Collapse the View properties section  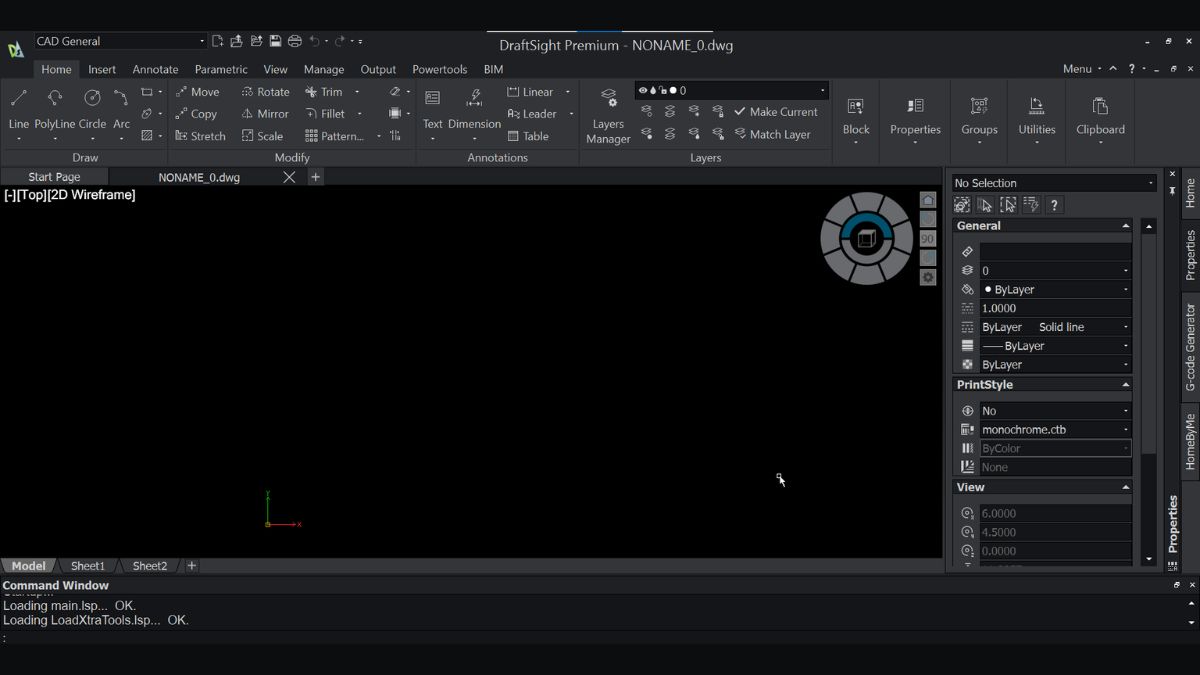[x=1125, y=488]
